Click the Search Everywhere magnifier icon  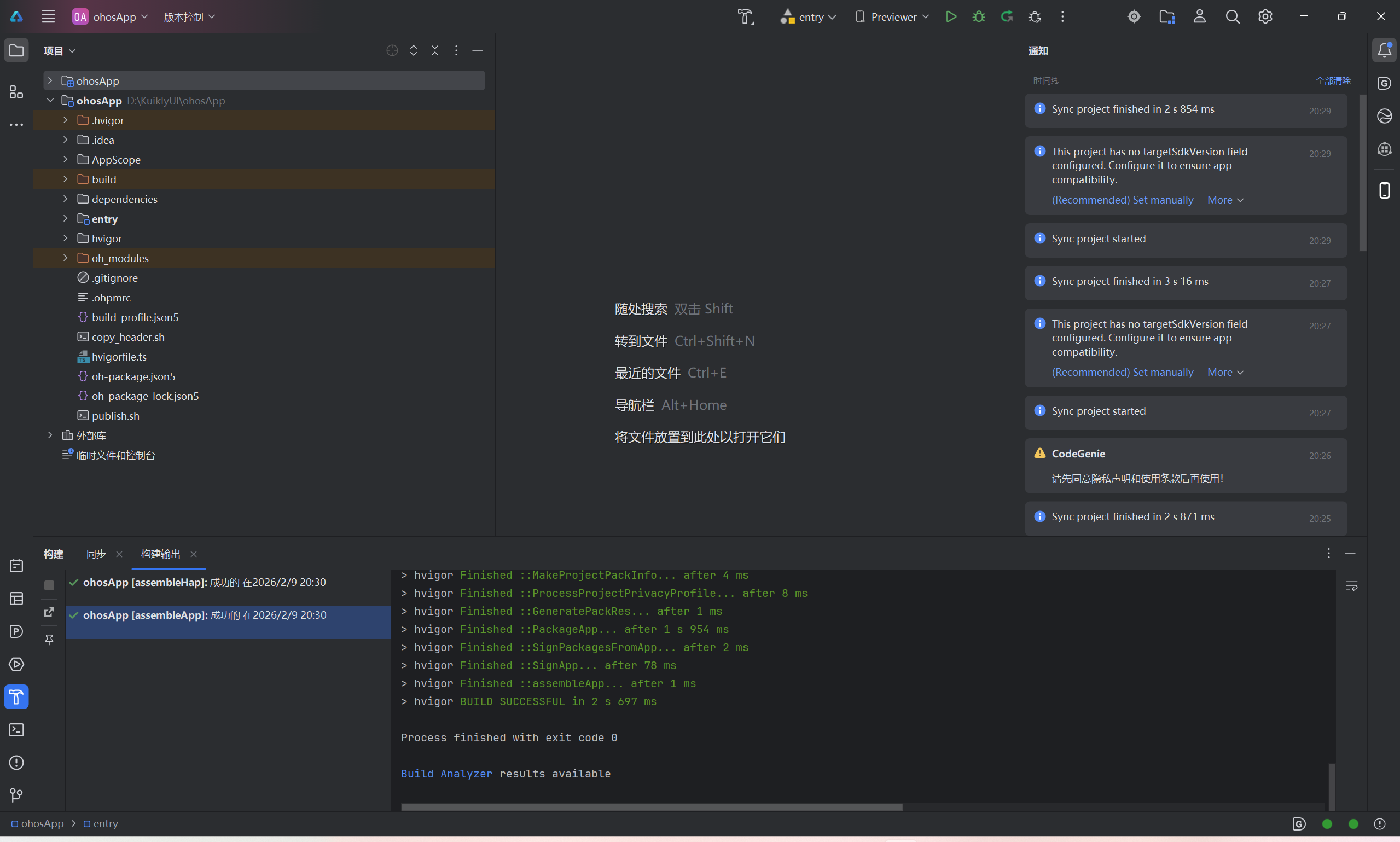point(1232,16)
